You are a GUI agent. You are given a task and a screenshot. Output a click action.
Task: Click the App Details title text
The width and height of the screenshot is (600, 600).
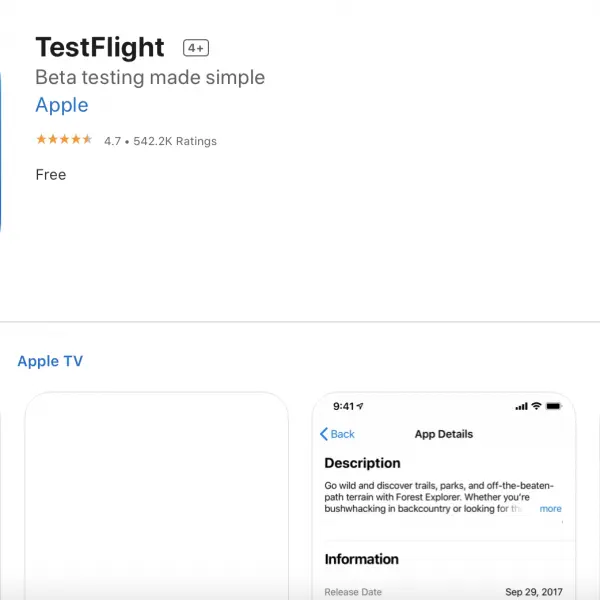(444, 434)
